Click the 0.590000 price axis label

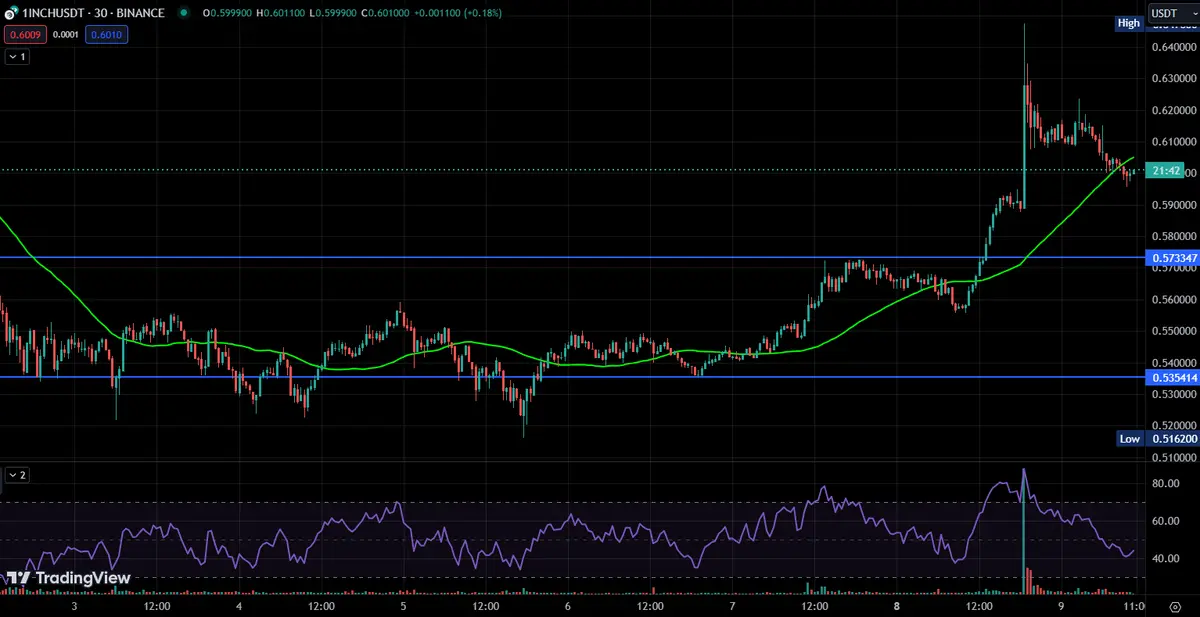(x=1174, y=205)
